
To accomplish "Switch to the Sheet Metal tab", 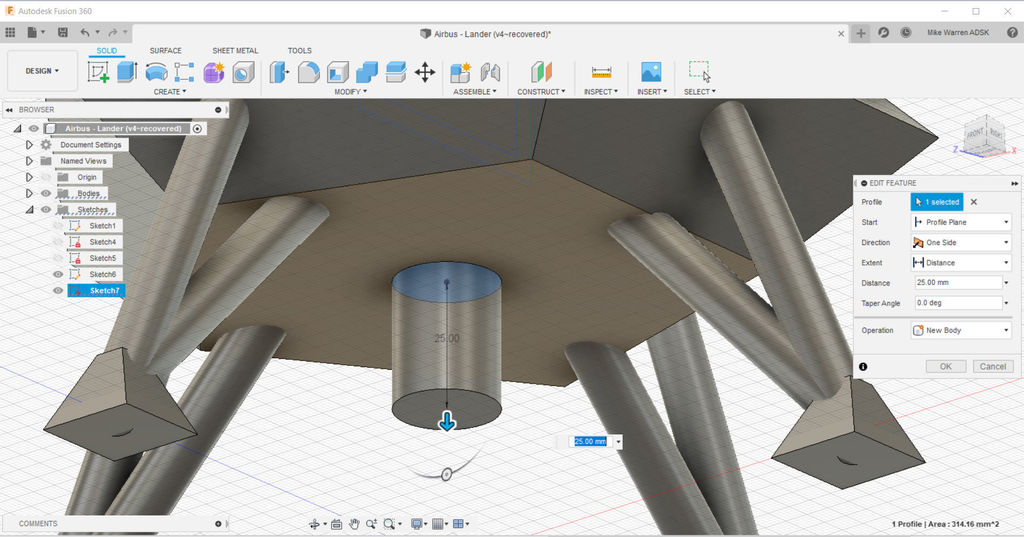I will 234,50.
